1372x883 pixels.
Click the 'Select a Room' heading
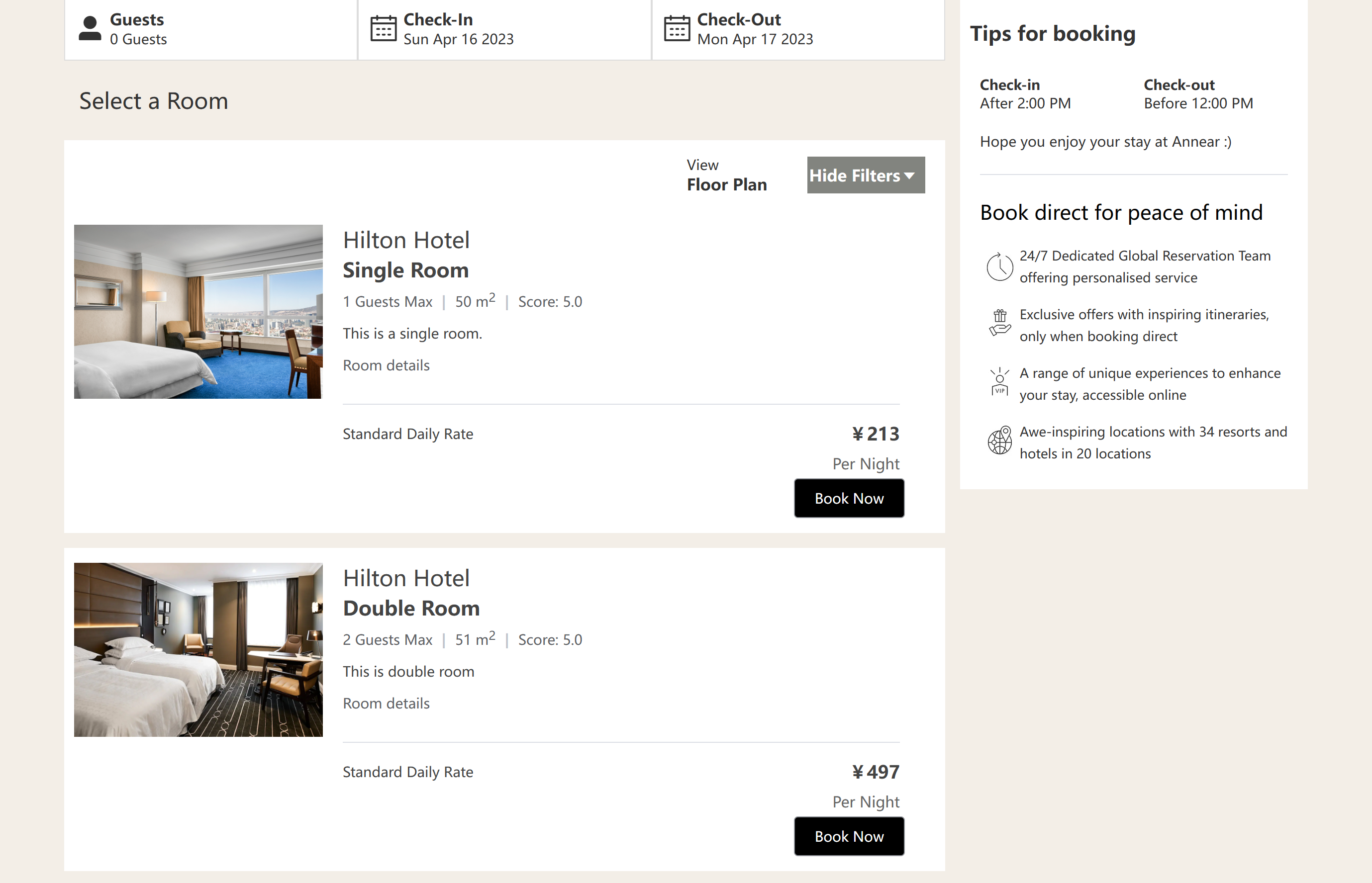click(154, 101)
